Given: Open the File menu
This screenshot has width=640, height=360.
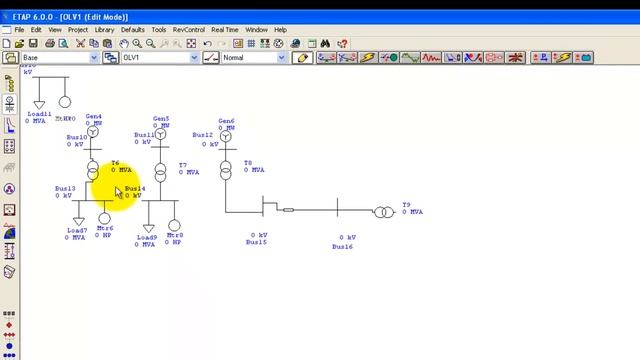Looking at the screenshot, I should 19,30.
